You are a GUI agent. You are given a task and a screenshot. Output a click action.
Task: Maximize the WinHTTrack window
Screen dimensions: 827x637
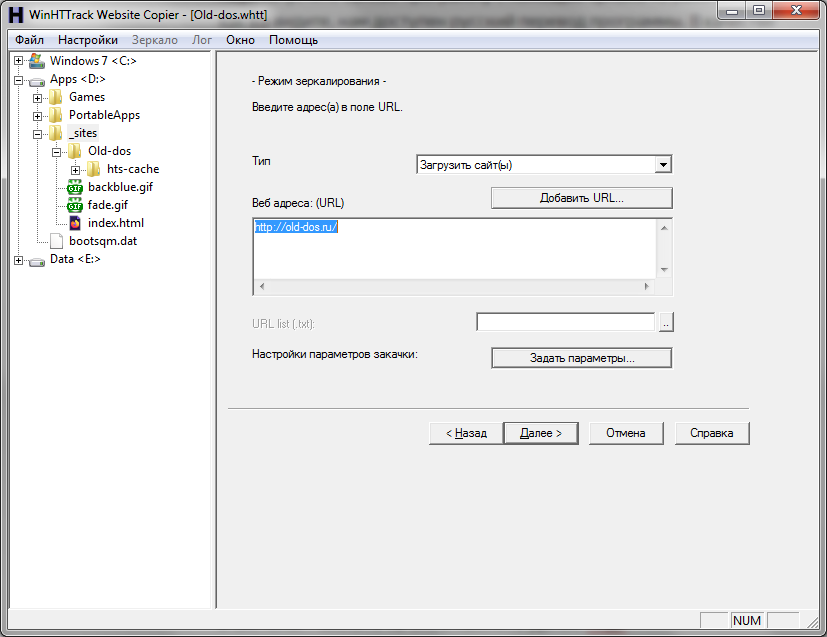point(759,11)
